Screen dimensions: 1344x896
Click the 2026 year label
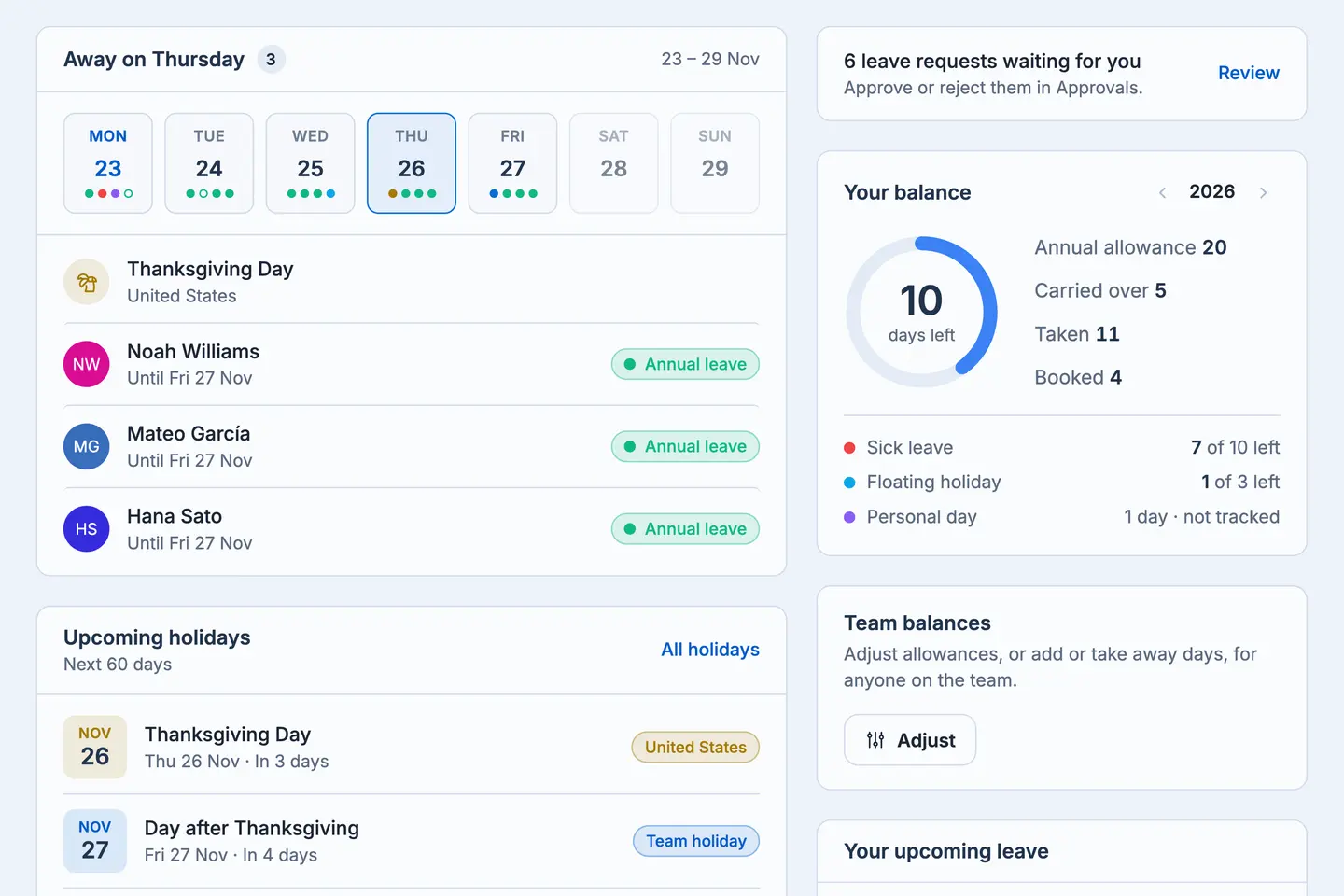coord(1212,191)
